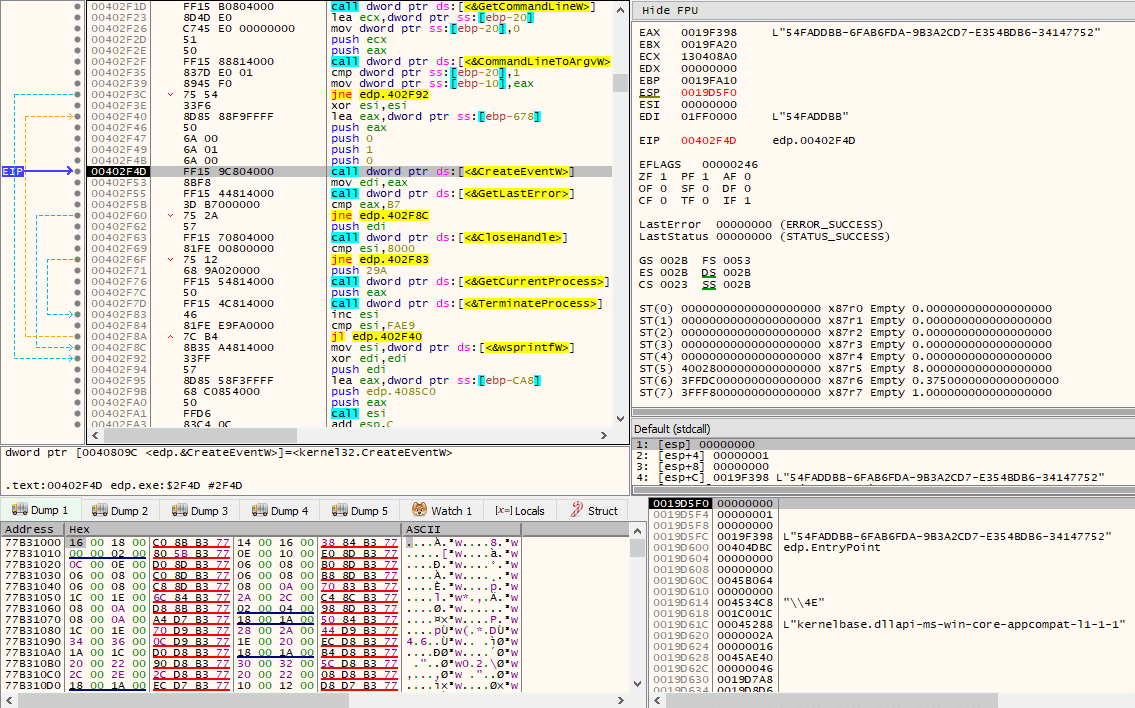Click the Default (stdcall) calling convention label
Viewport: 1135px width, 708px height.
click(x=672, y=429)
